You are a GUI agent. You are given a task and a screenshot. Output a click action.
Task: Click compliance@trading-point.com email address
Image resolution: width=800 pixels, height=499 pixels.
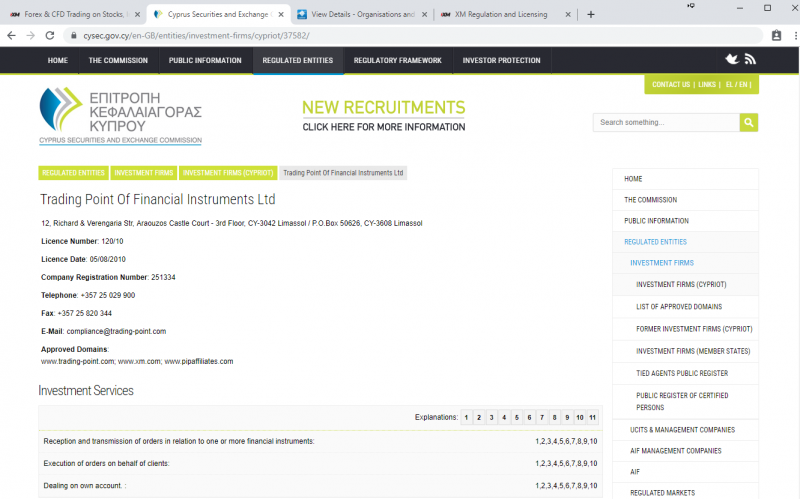(x=116, y=331)
